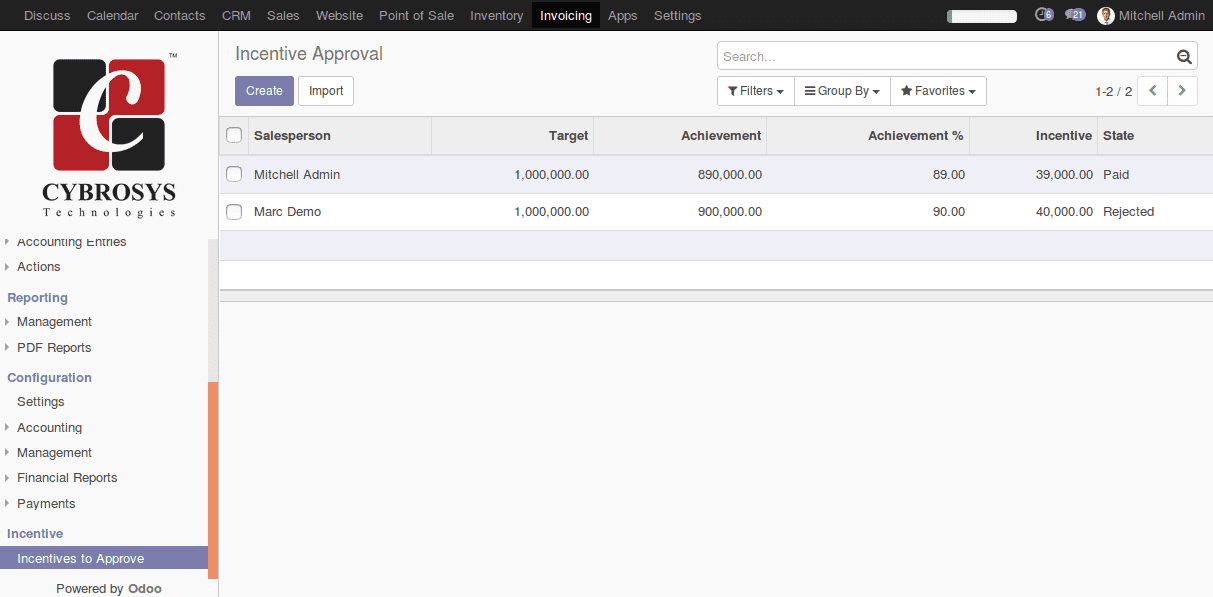Viewport: 1213px width, 597px height.
Task: Open the Discuss menu
Action: point(47,15)
